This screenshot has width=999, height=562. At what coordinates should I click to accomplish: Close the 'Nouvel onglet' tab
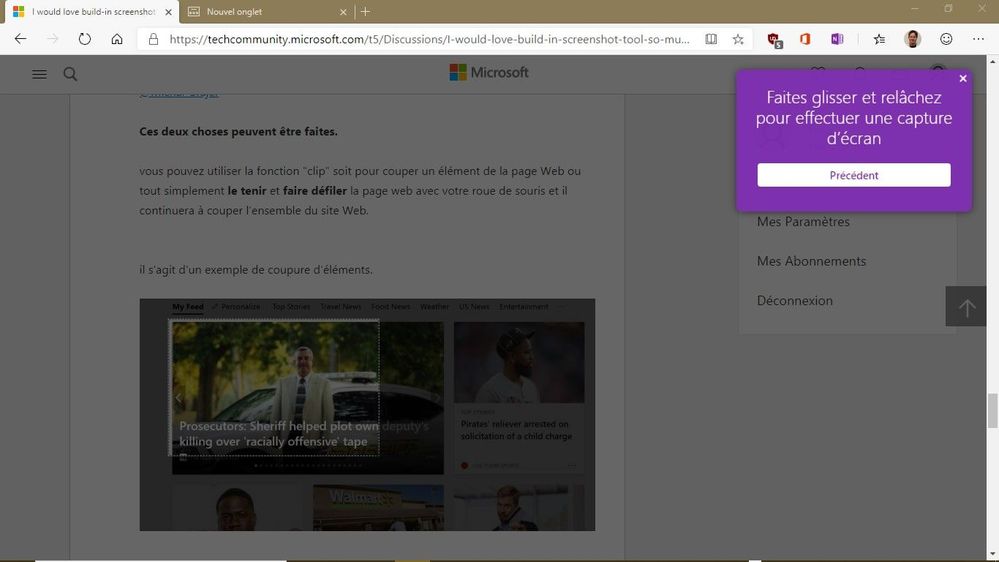[x=343, y=11]
